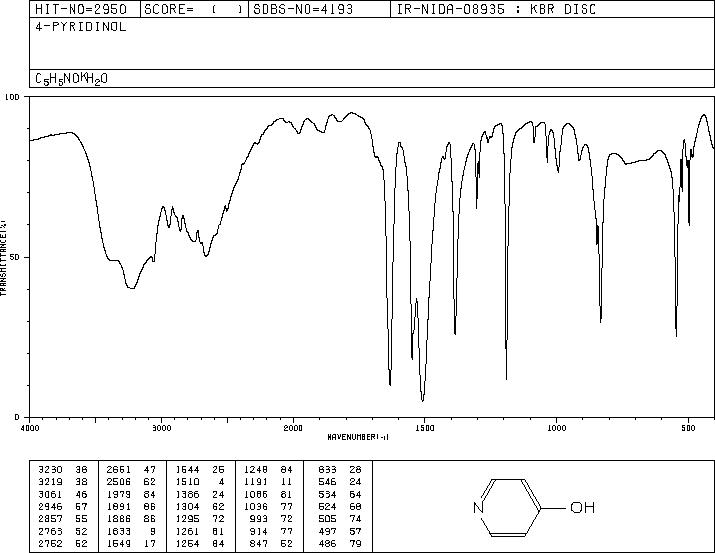Click the transmittance value 4 beside 1510
The image size is (715, 553).
point(221,482)
